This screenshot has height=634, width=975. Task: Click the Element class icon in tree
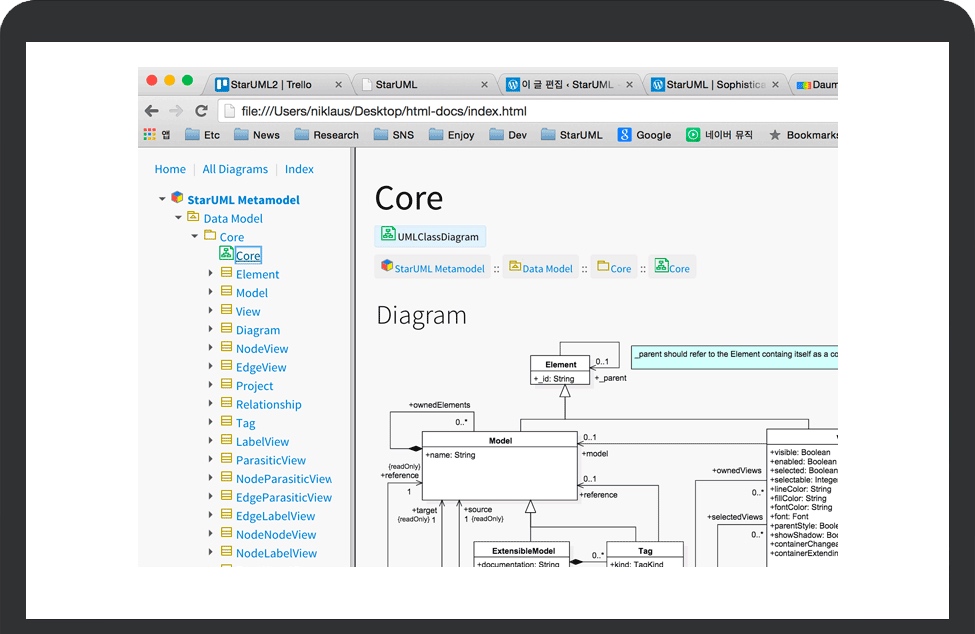point(226,273)
